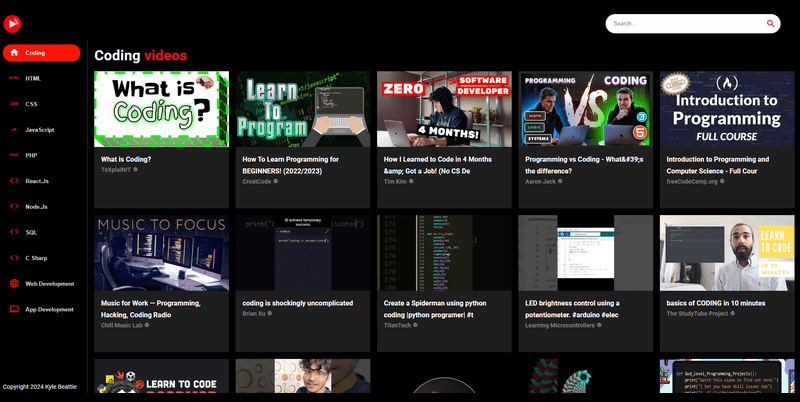Click the laptop icon beside App Development

pyautogui.click(x=14, y=309)
